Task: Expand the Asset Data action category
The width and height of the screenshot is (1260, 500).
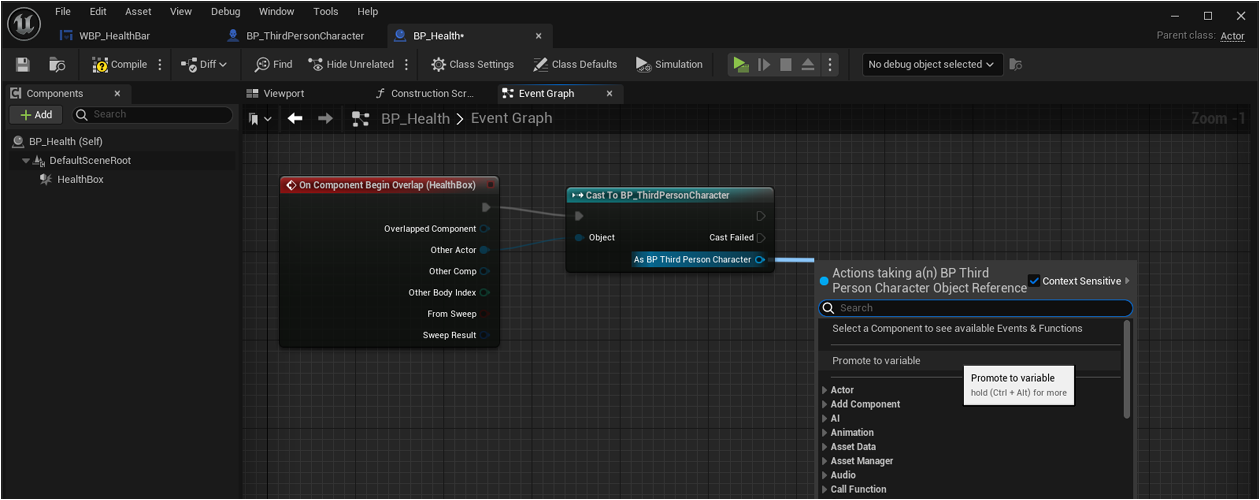Action: coord(825,447)
